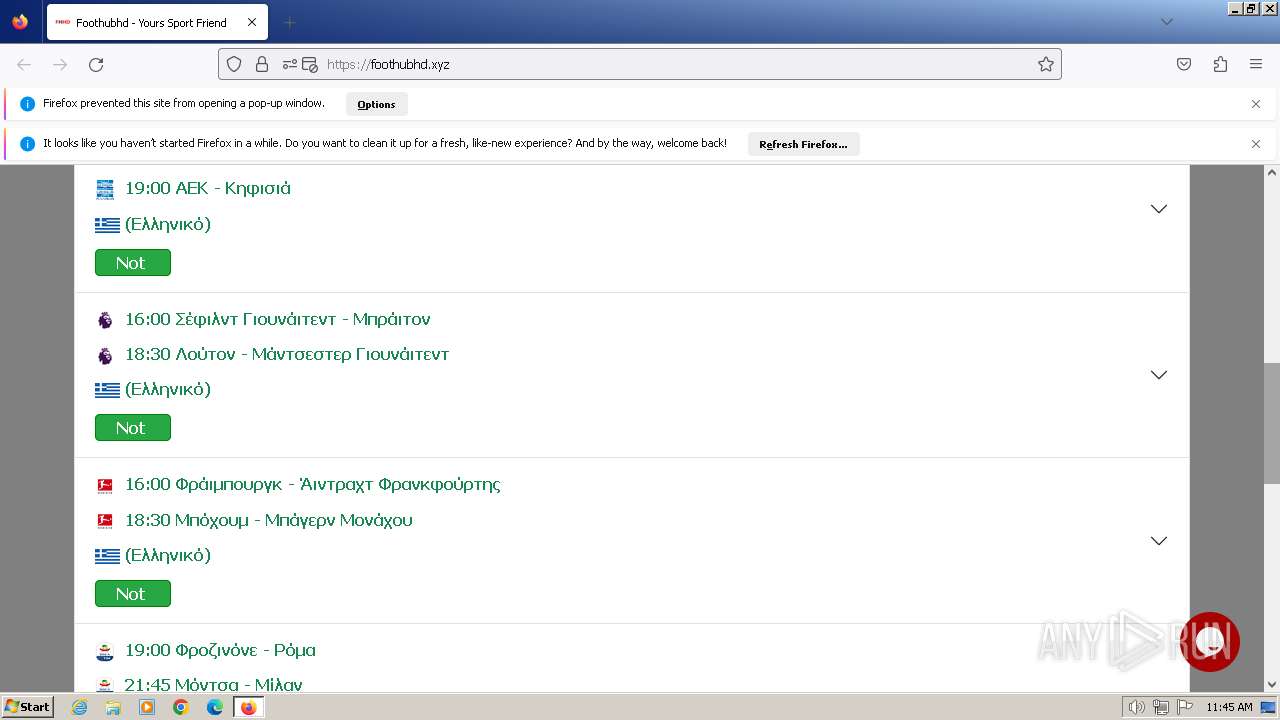
Task: Open media player taskbar icon
Action: [147, 707]
